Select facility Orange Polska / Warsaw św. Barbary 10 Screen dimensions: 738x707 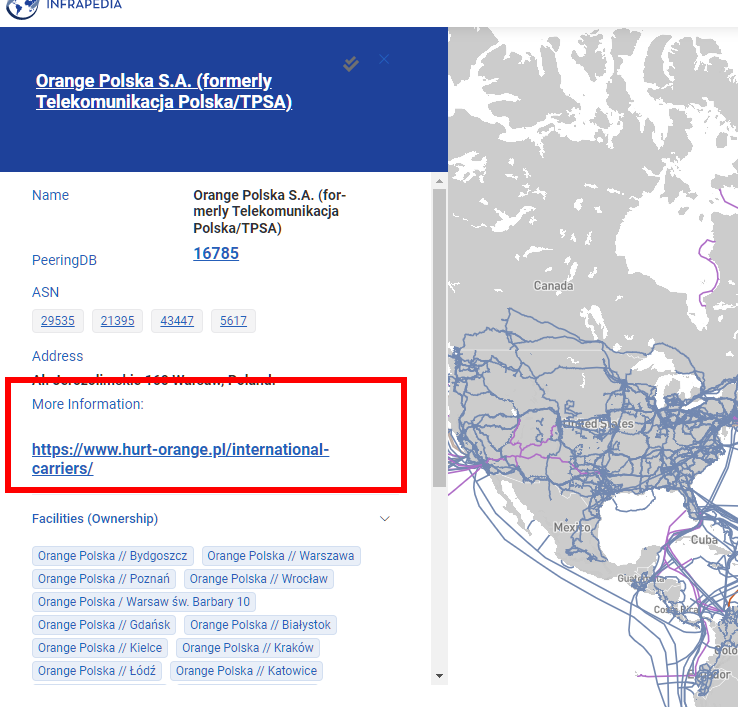(x=144, y=602)
